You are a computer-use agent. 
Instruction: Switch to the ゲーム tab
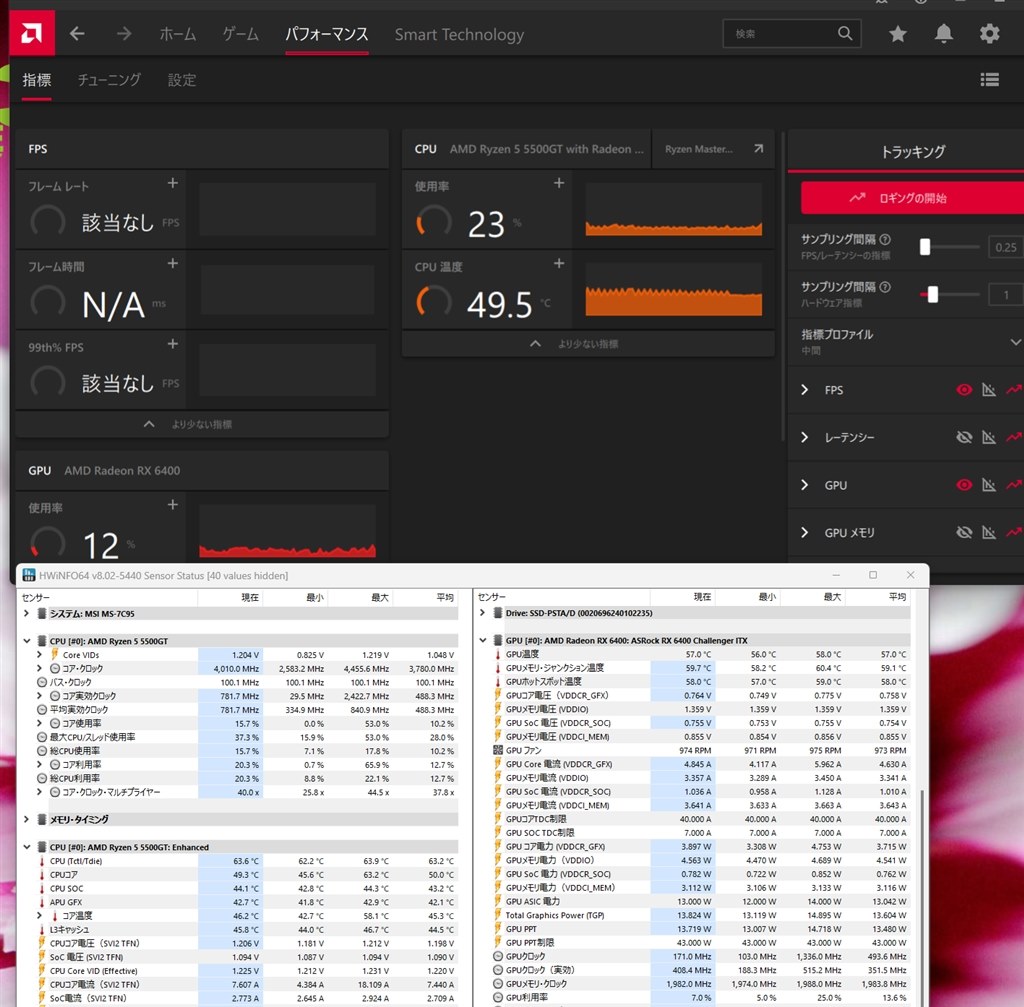(239, 33)
